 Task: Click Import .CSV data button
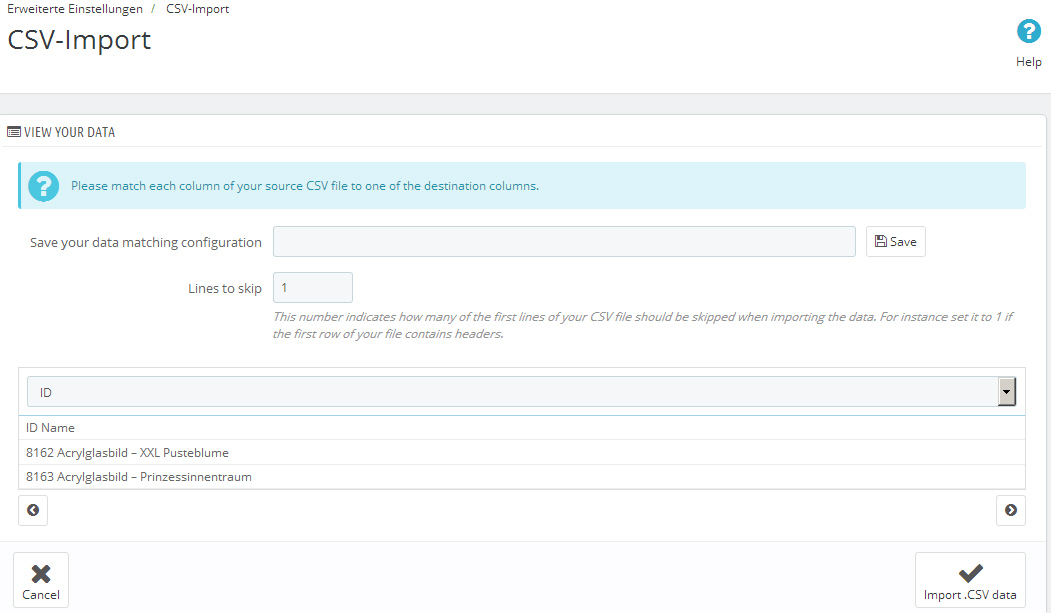pos(970,580)
